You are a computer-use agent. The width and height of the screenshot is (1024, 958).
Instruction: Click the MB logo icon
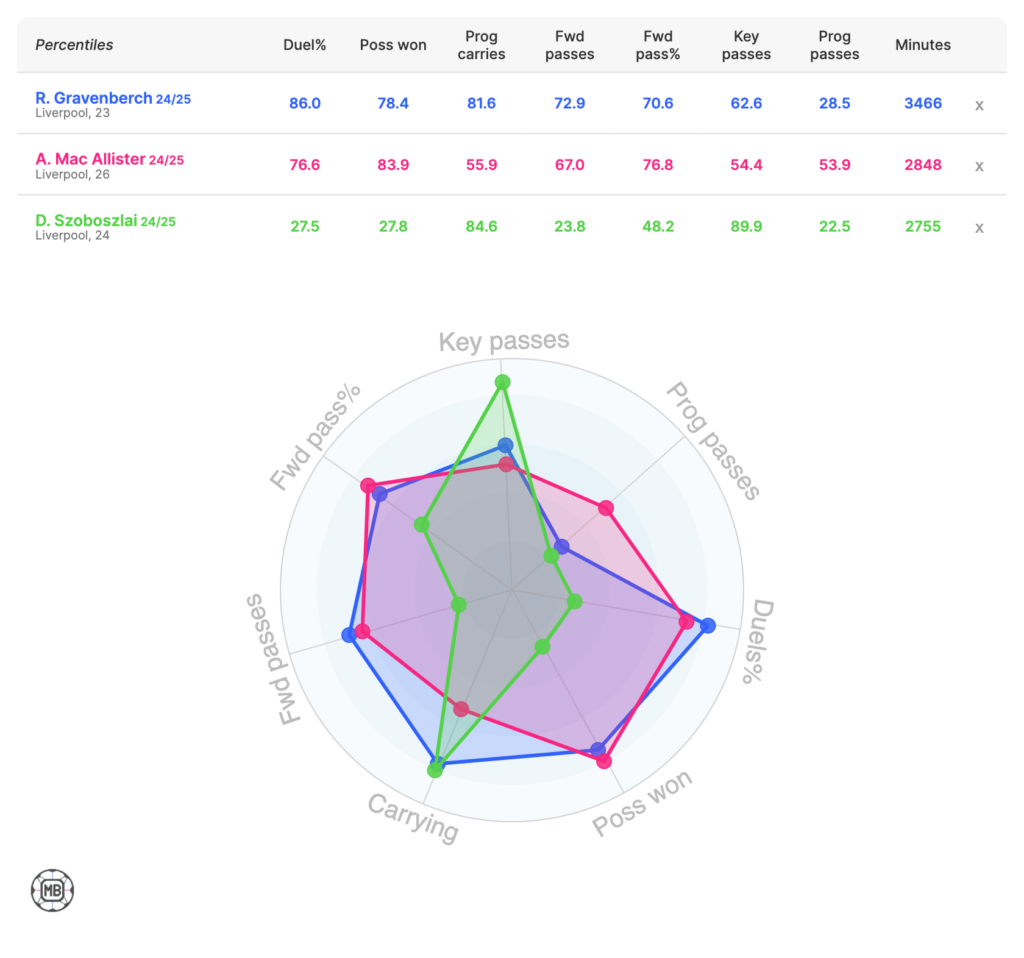tap(52, 889)
